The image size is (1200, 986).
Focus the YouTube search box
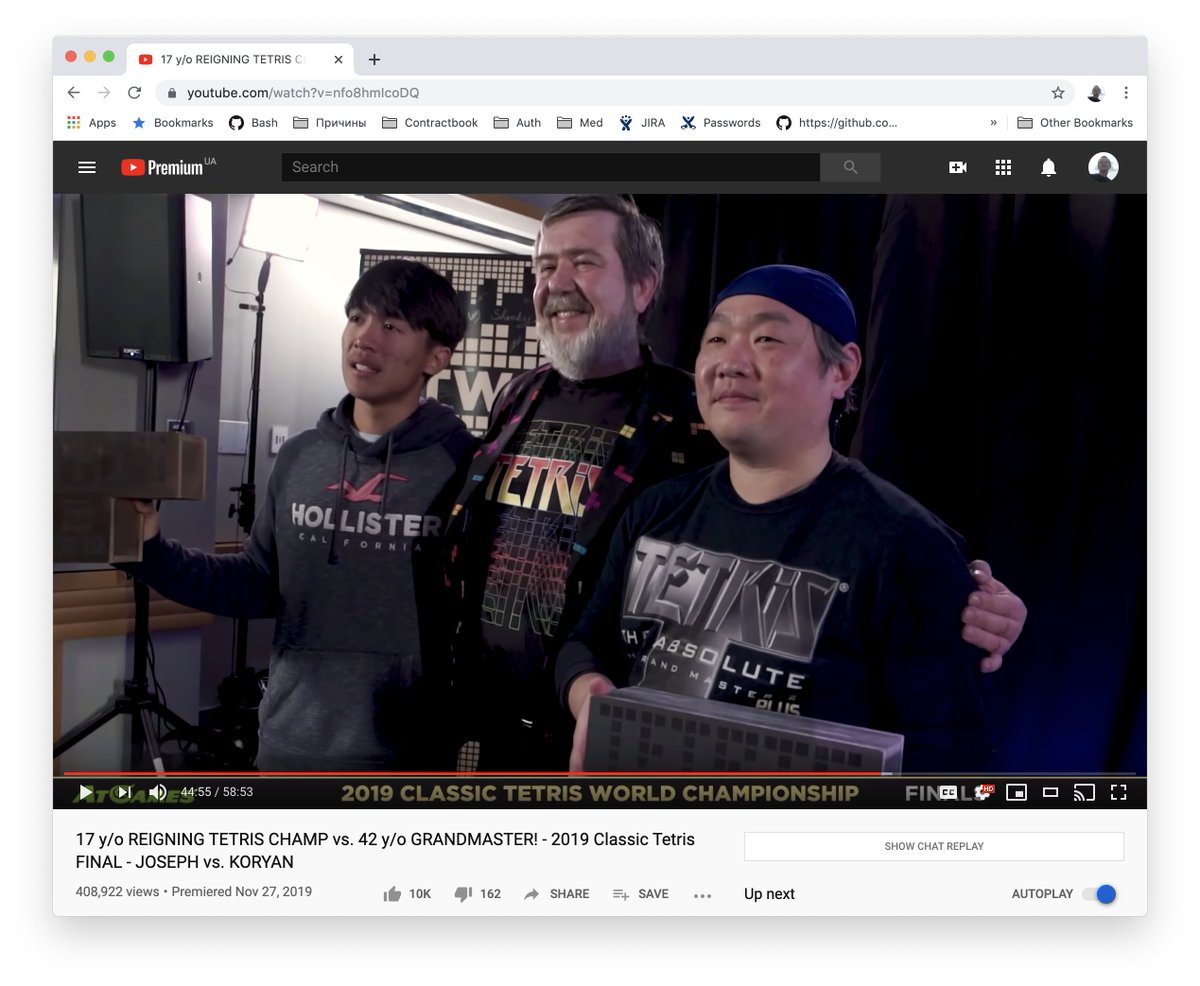pyautogui.click(x=550, y=167)
